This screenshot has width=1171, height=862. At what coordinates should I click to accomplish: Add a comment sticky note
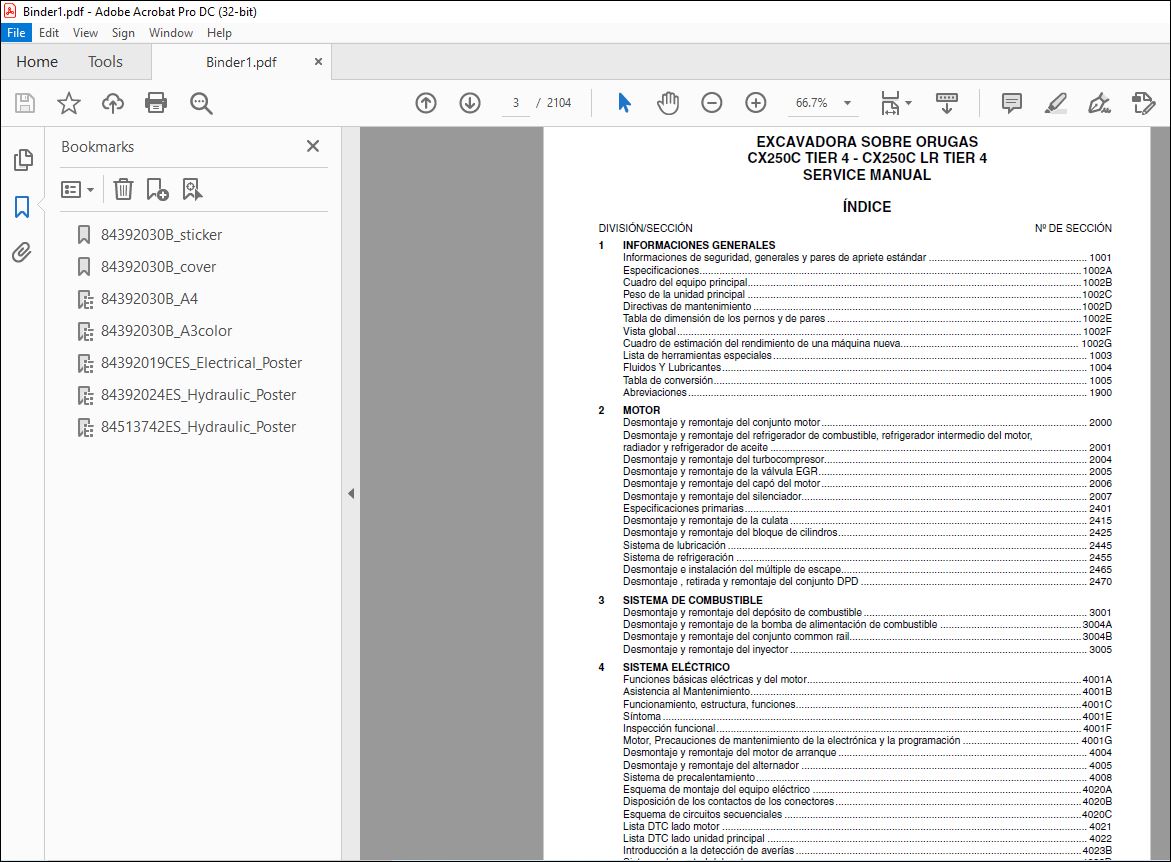(x=1012, y=103)
